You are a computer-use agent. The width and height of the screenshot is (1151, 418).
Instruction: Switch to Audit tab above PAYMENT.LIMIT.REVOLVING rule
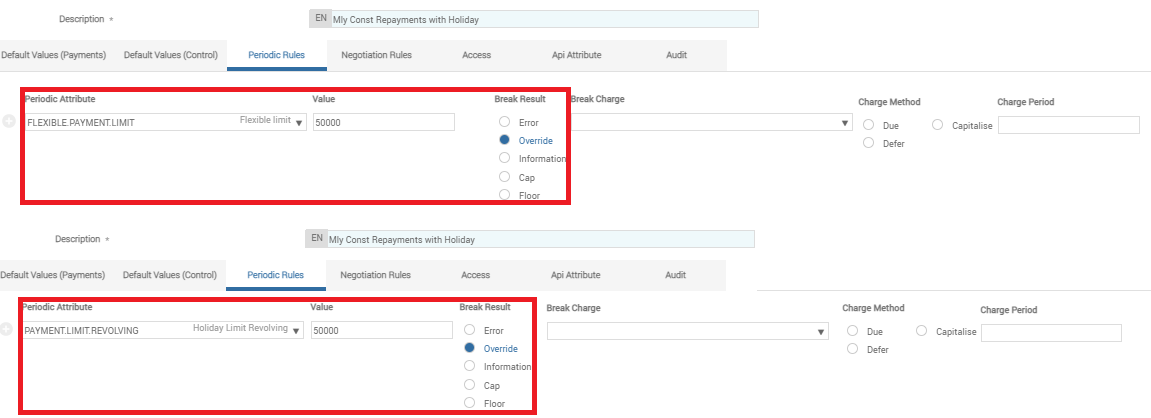pos(675,275)
